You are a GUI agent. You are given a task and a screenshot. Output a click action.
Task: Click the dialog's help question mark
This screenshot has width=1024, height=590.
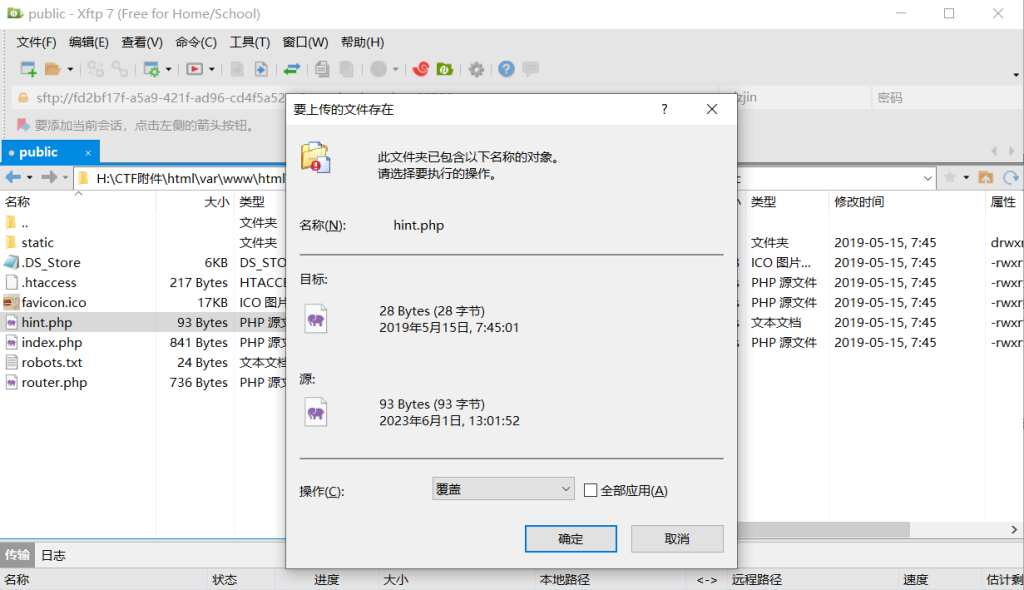click(664, 109)
